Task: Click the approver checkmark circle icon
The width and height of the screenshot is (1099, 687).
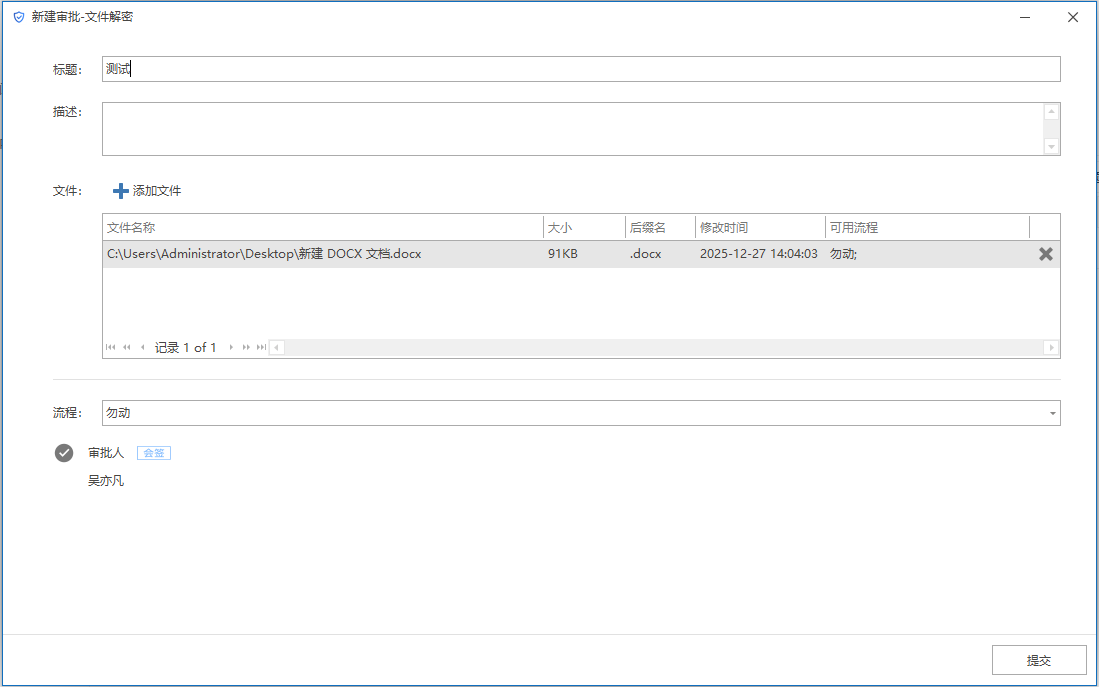Action: (x=64, y=453)
